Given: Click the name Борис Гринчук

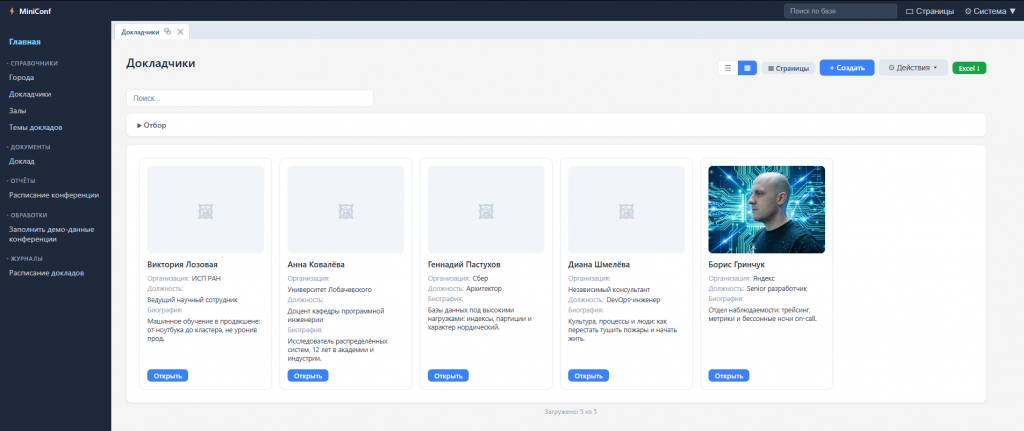Looking at the screenshot, I should tap(736, 265).
